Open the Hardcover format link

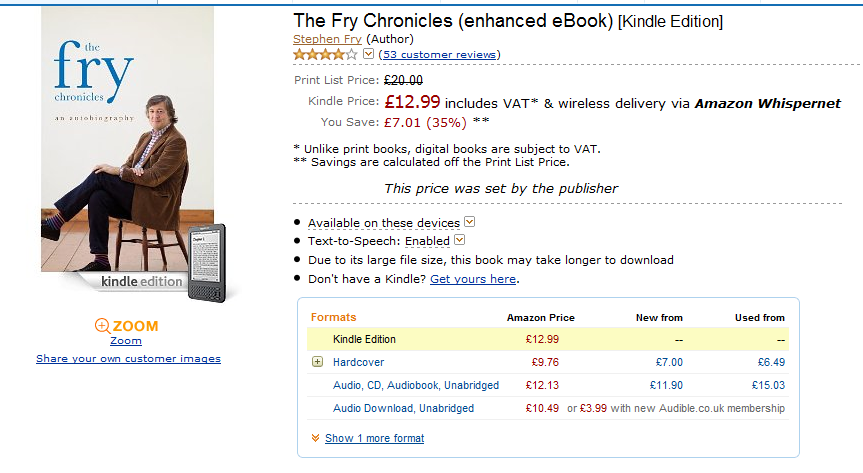358,362
